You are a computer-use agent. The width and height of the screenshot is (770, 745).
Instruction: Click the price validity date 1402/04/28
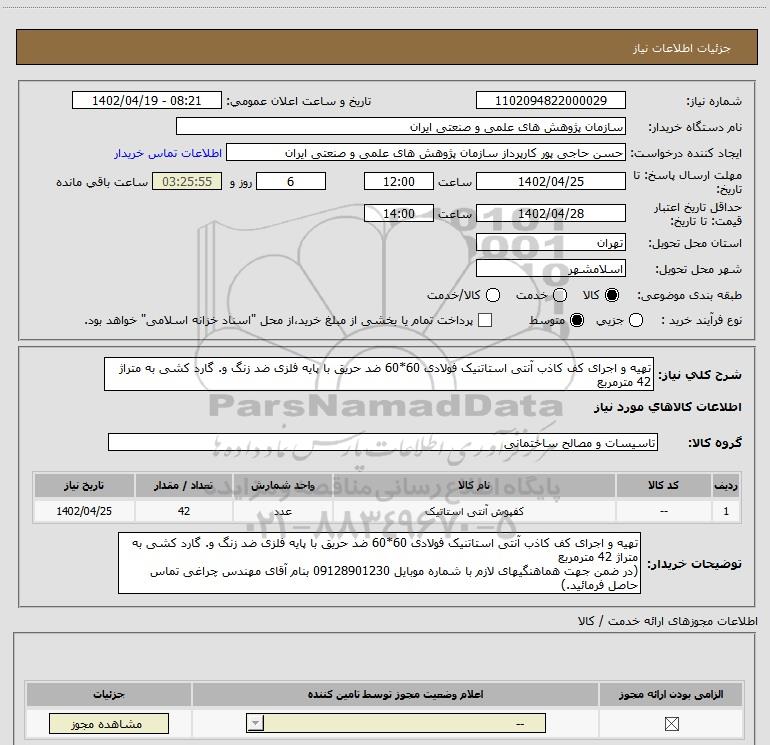tap(550, 214)
